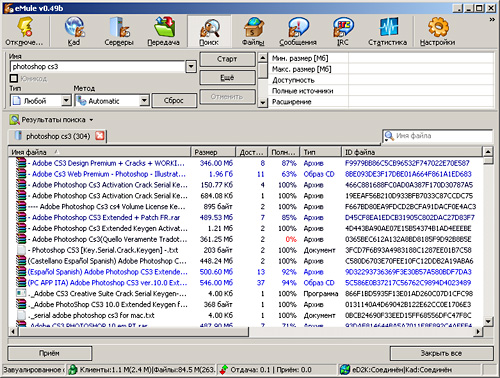Click document icon of Photoshop CS3 [Key.Serial.Crack.Keygen]
Image resolution: width=500 pixels, height=378 pixels.
pos(21,250)
